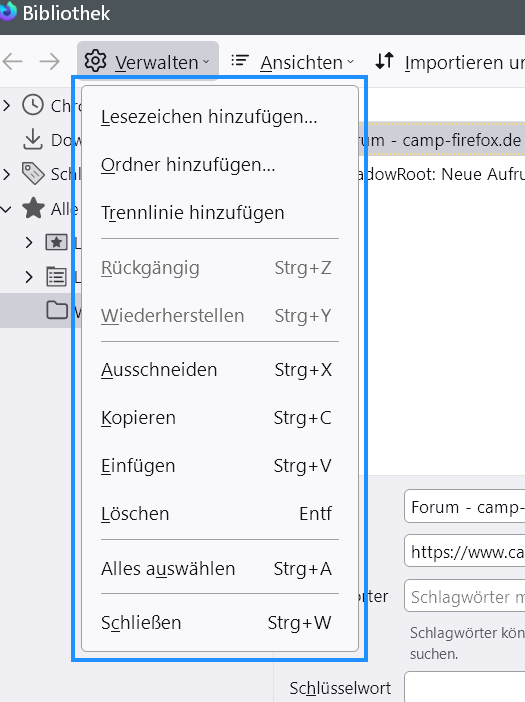Viewport: 525px width, 702px height.
Task: Click the gear icon beside Verwalten
Action: 95,61
